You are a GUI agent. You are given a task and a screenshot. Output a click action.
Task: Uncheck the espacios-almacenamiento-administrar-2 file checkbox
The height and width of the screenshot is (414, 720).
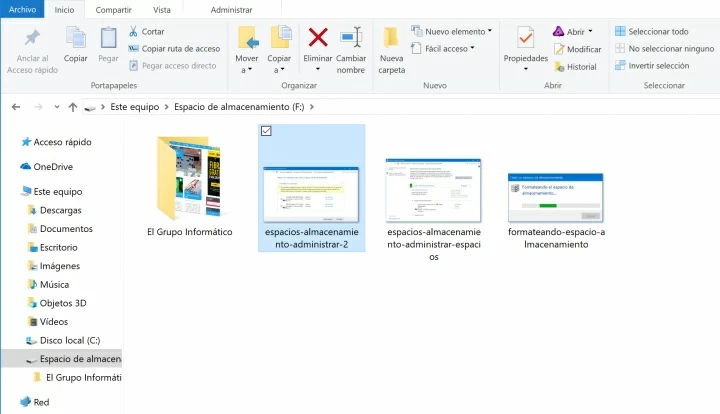coord(265,132)
